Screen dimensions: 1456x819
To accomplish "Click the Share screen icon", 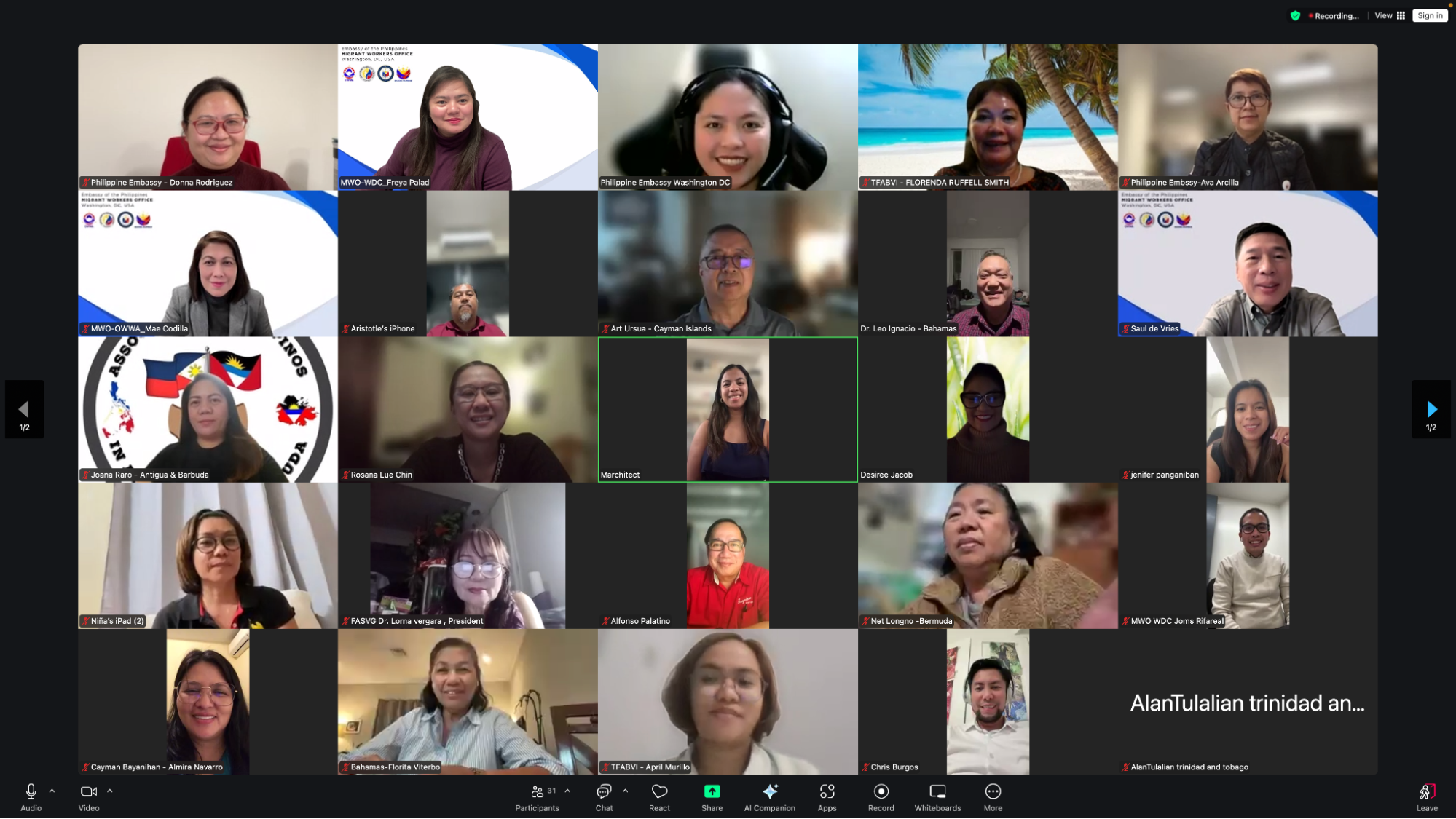I will (x=712, y=791).
